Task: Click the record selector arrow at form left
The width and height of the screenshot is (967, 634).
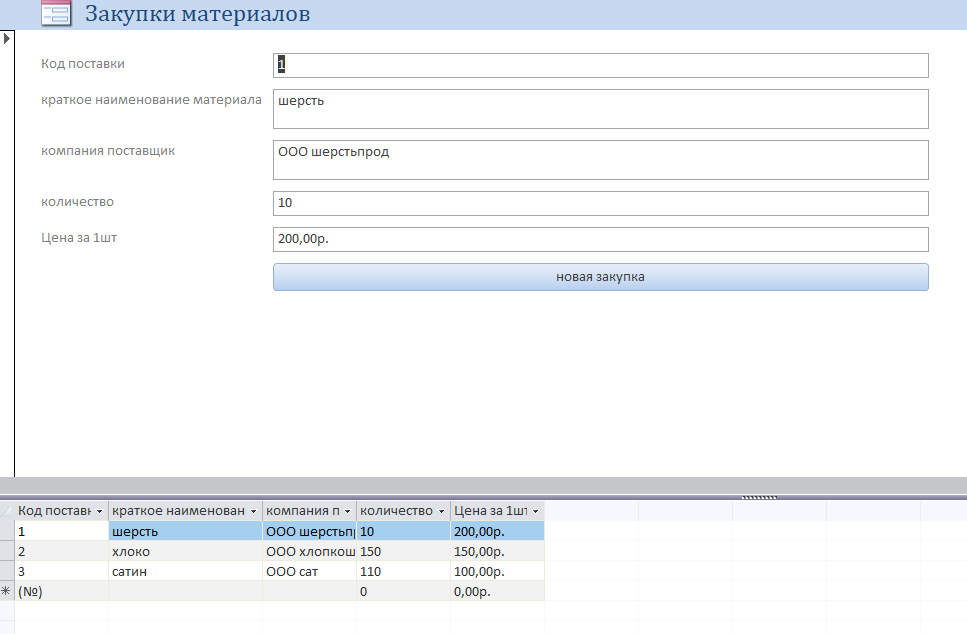Action: (x=7, y=38)
